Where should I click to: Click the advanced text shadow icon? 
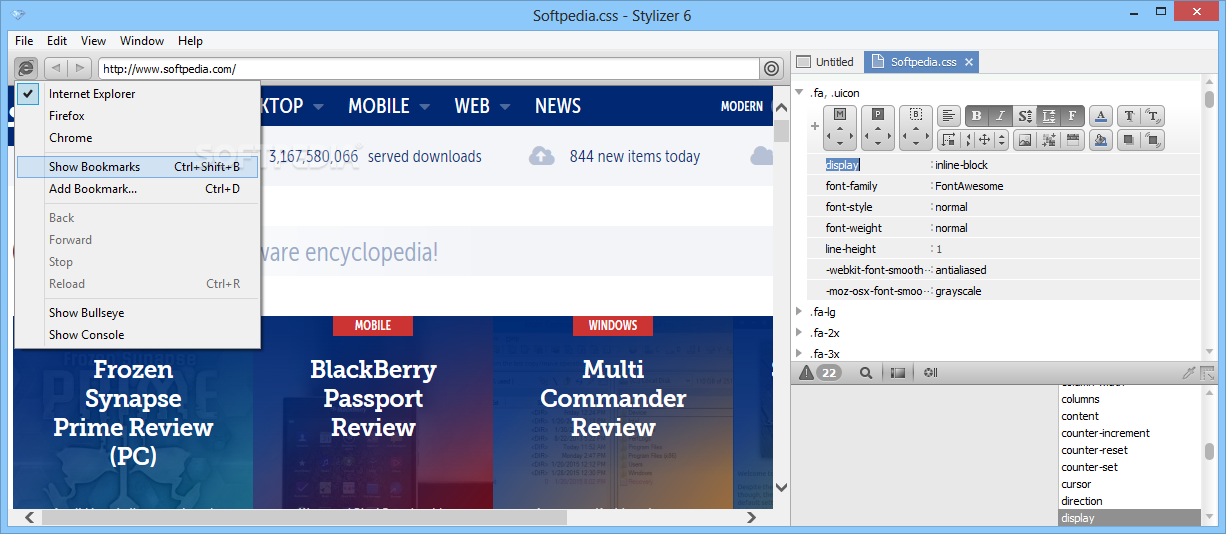(1153, 115)
